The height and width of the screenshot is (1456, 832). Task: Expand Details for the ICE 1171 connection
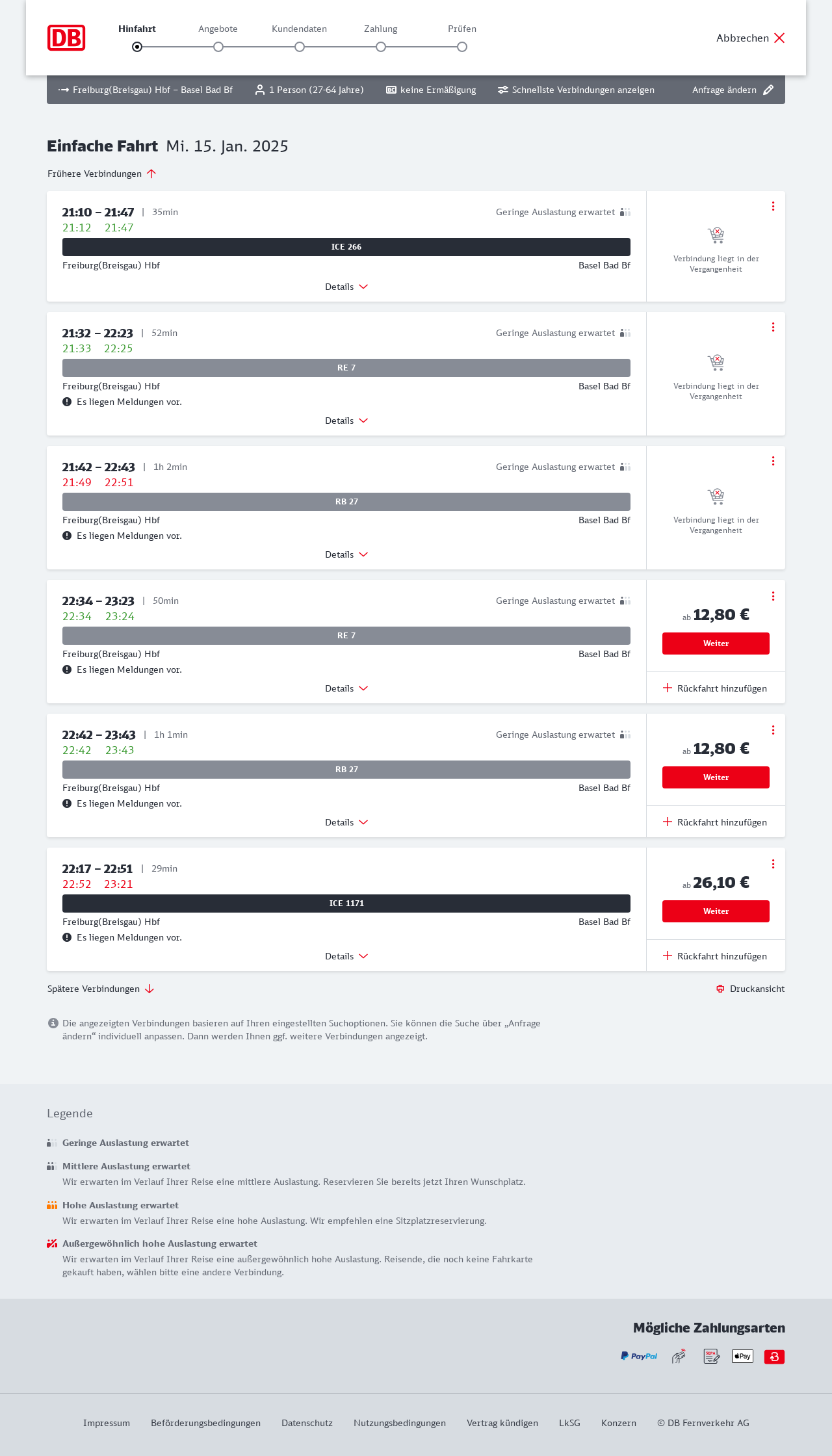pyautogui.click(x=346, y=956)
